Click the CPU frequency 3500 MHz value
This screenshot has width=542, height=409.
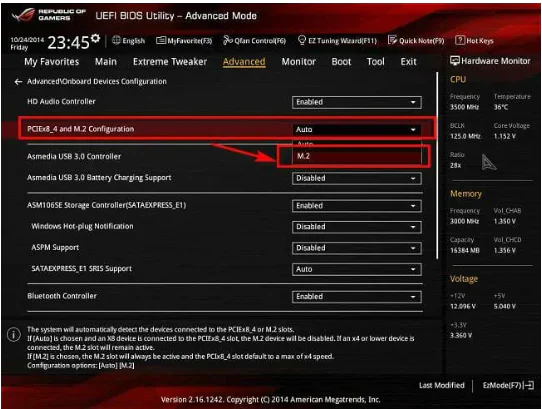point(464,107)
